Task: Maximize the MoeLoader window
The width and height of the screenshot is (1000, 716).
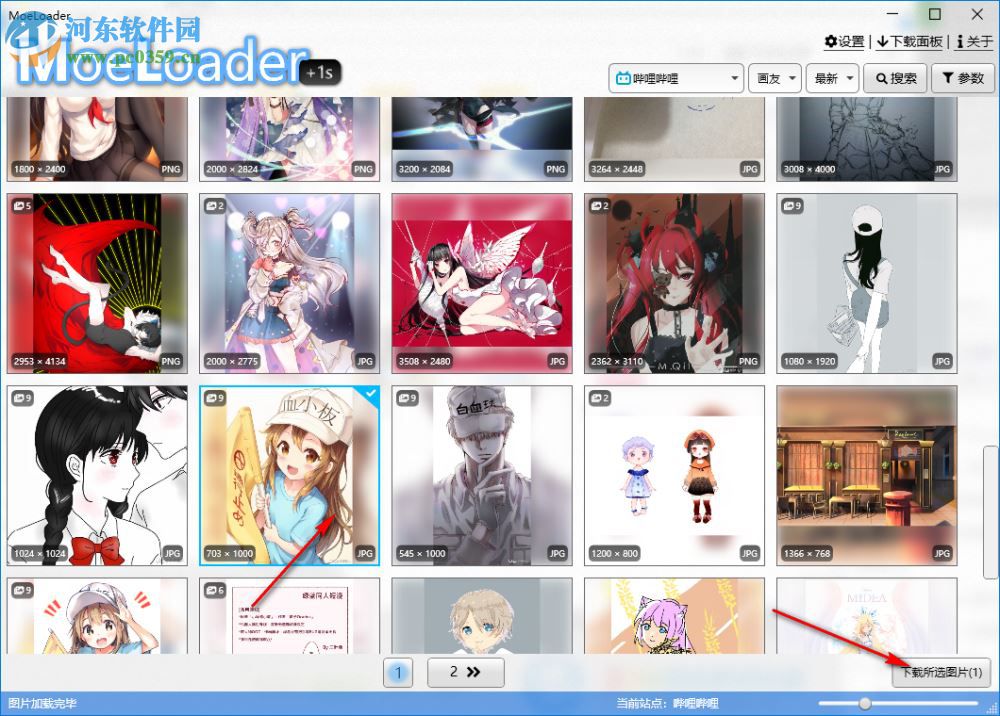Action: pos(934,14)
